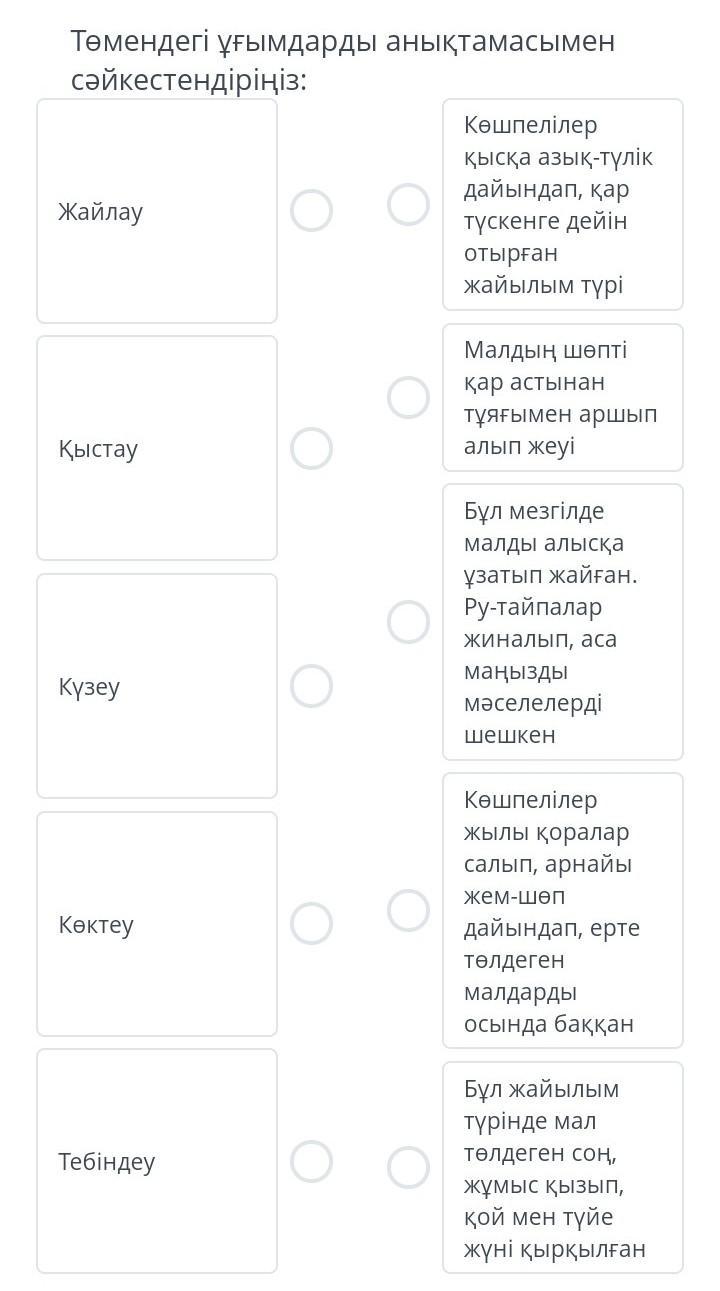Click the circle next to 'Көшпелілер қысқа азық-түлік' definition

tap(408, 204)
